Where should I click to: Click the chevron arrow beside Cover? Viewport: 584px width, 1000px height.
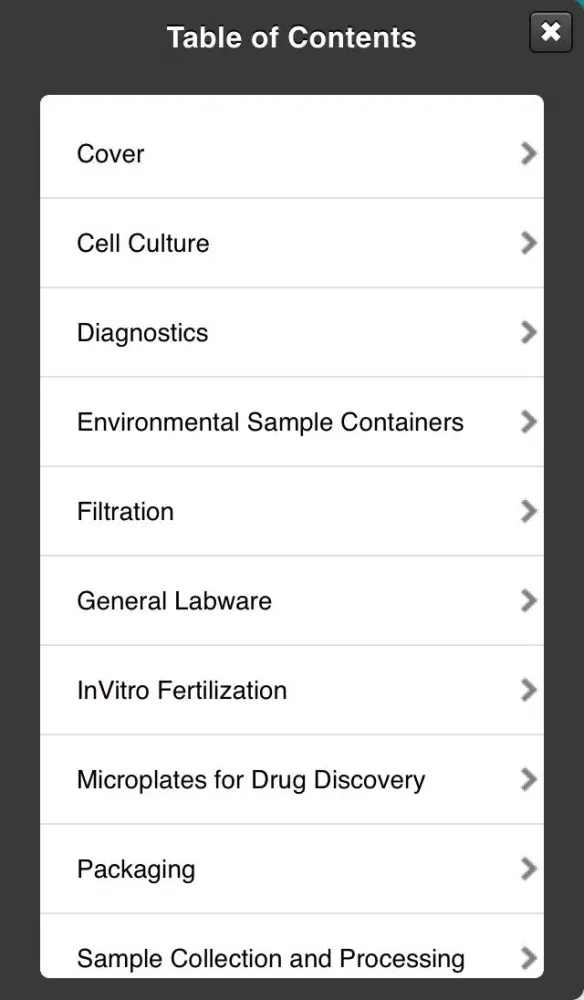(x=529, y=153)
